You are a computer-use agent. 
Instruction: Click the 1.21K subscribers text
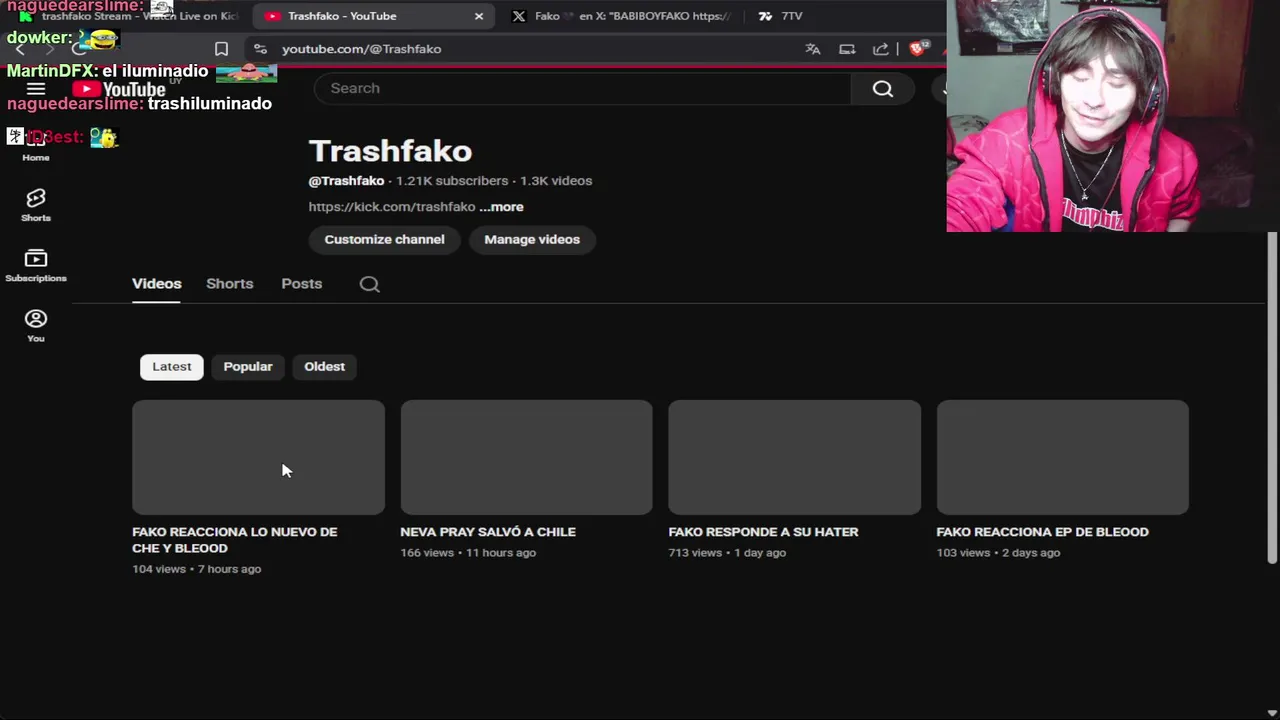click(452, 181)
